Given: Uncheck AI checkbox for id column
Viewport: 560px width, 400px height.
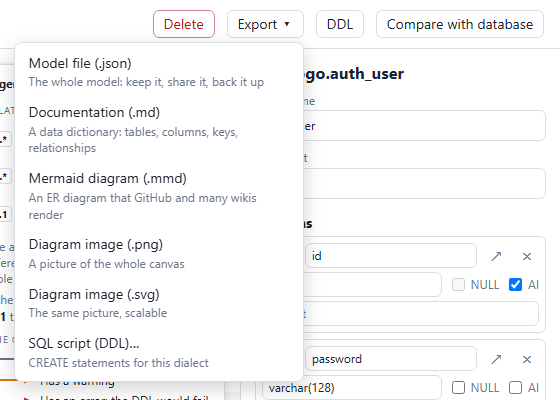Looking at the screenshot, I should click(515, 285).
